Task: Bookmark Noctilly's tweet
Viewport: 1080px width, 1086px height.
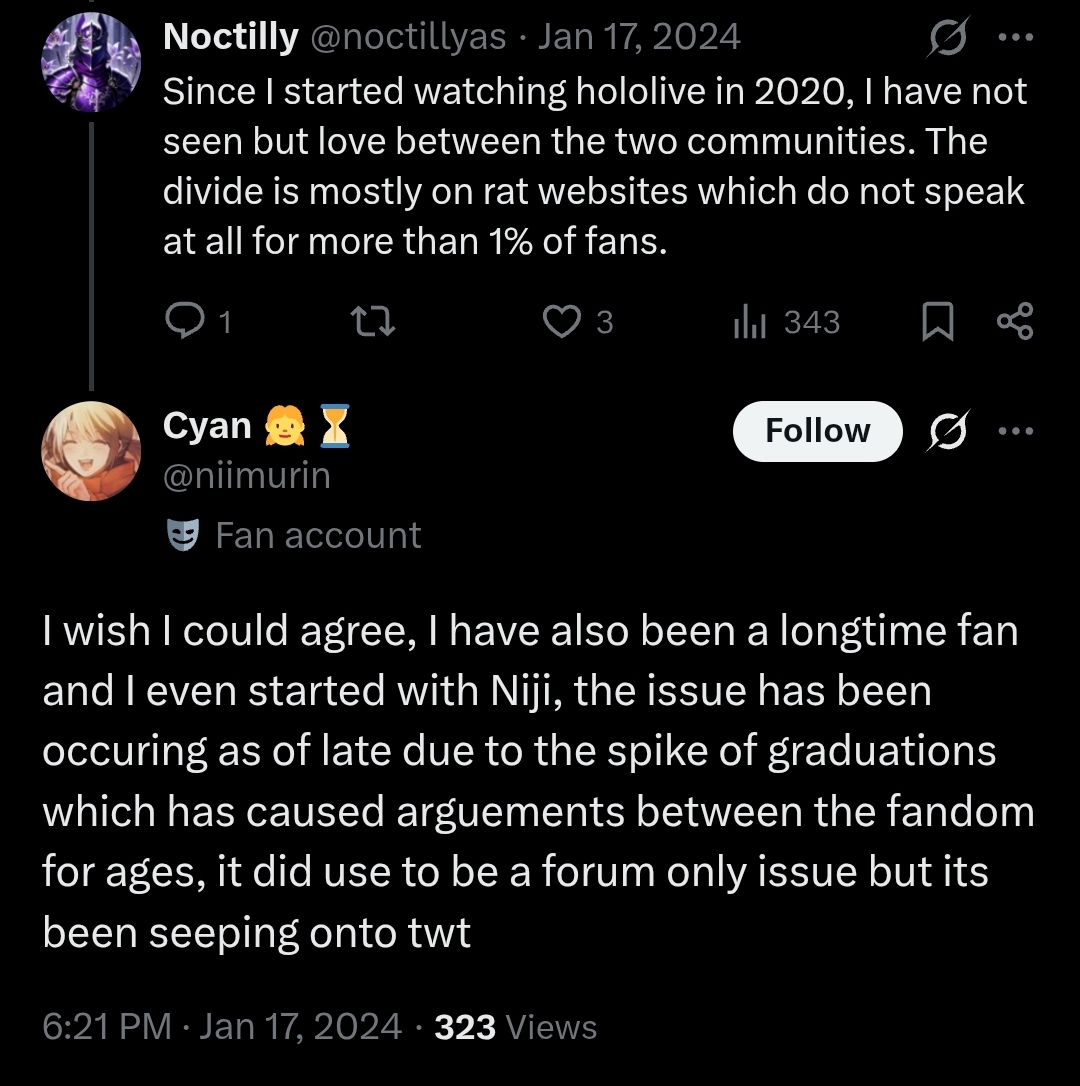Action: point(937,321)
